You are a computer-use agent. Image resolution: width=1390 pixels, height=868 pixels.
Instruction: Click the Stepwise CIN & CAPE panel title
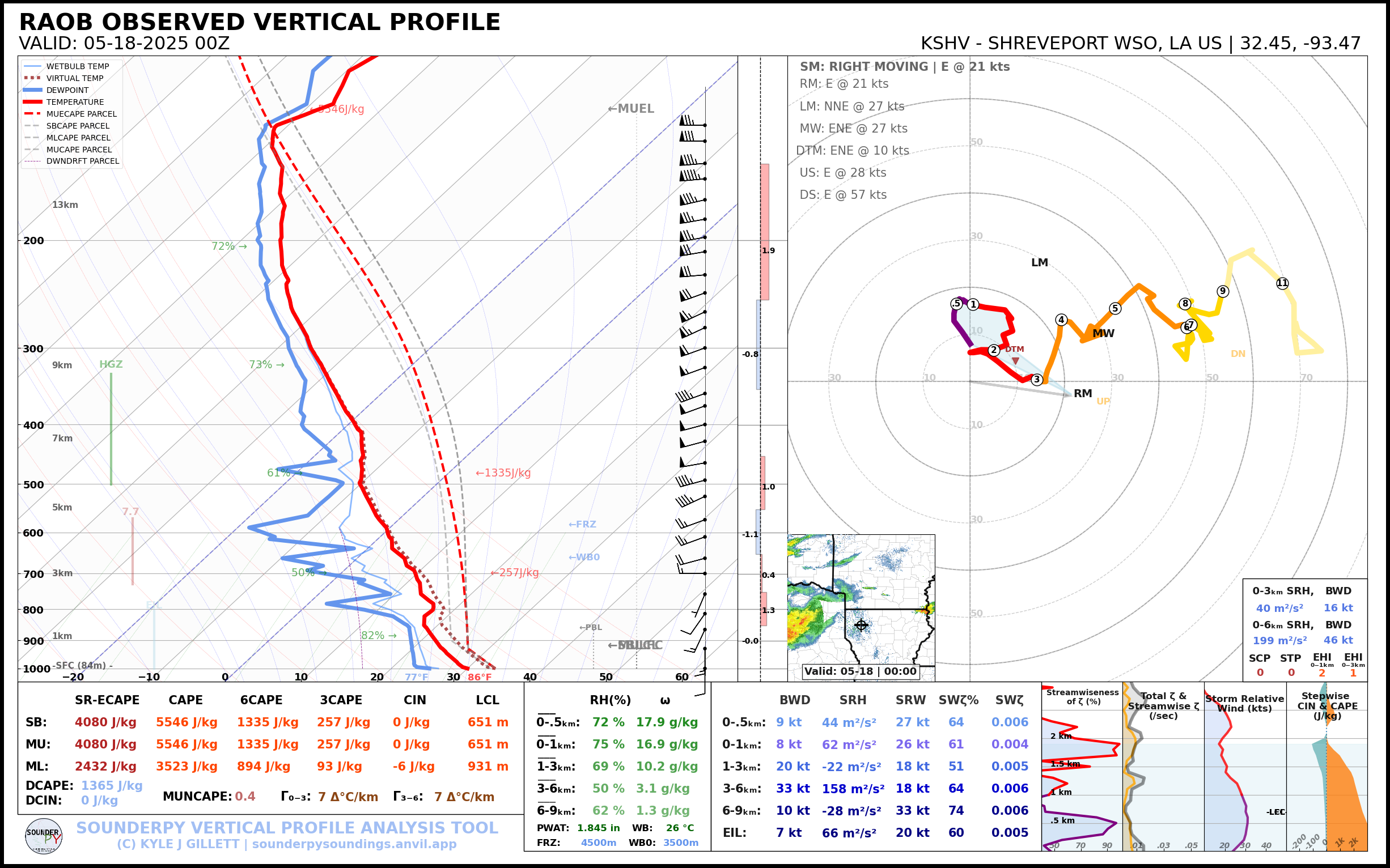pos(1327,705)
